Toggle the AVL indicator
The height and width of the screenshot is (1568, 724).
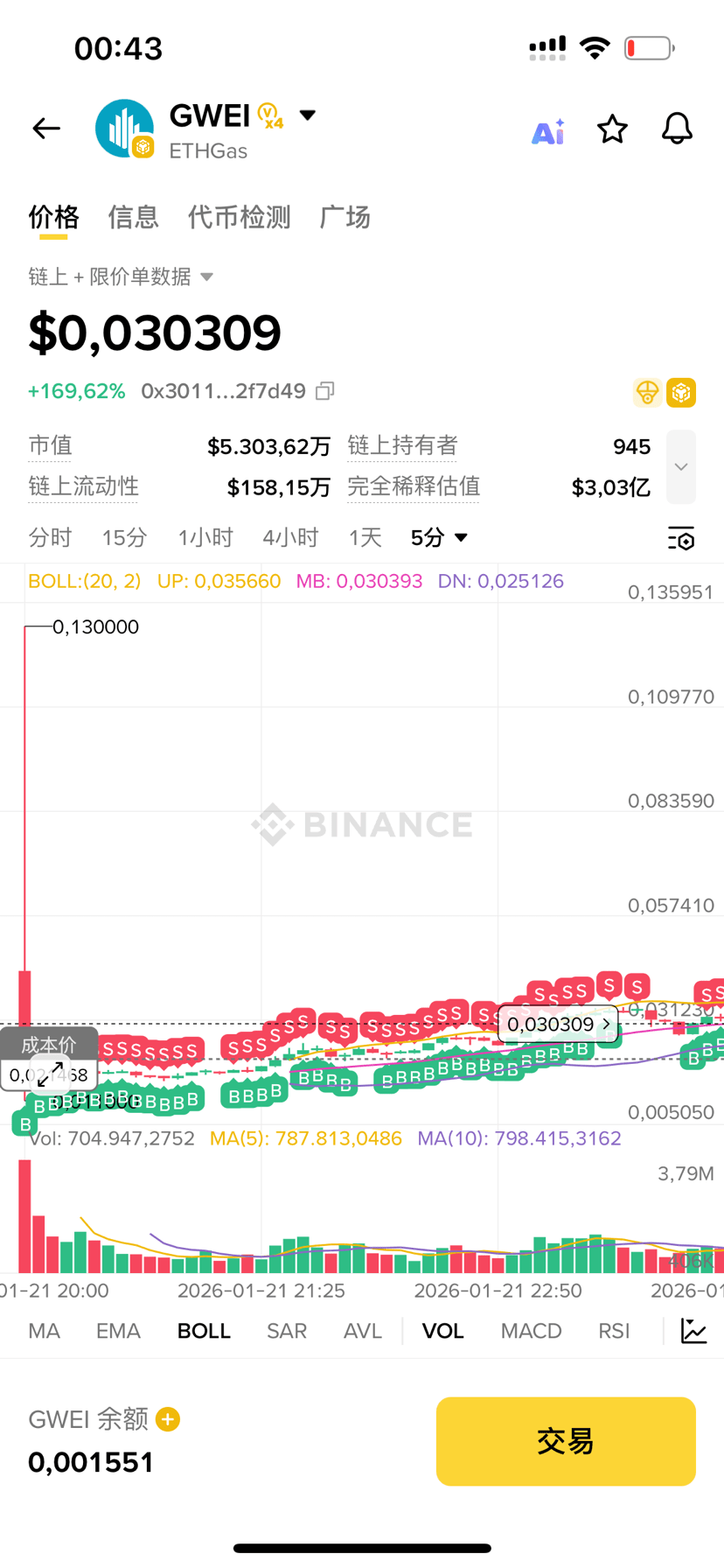(363, 1331)
